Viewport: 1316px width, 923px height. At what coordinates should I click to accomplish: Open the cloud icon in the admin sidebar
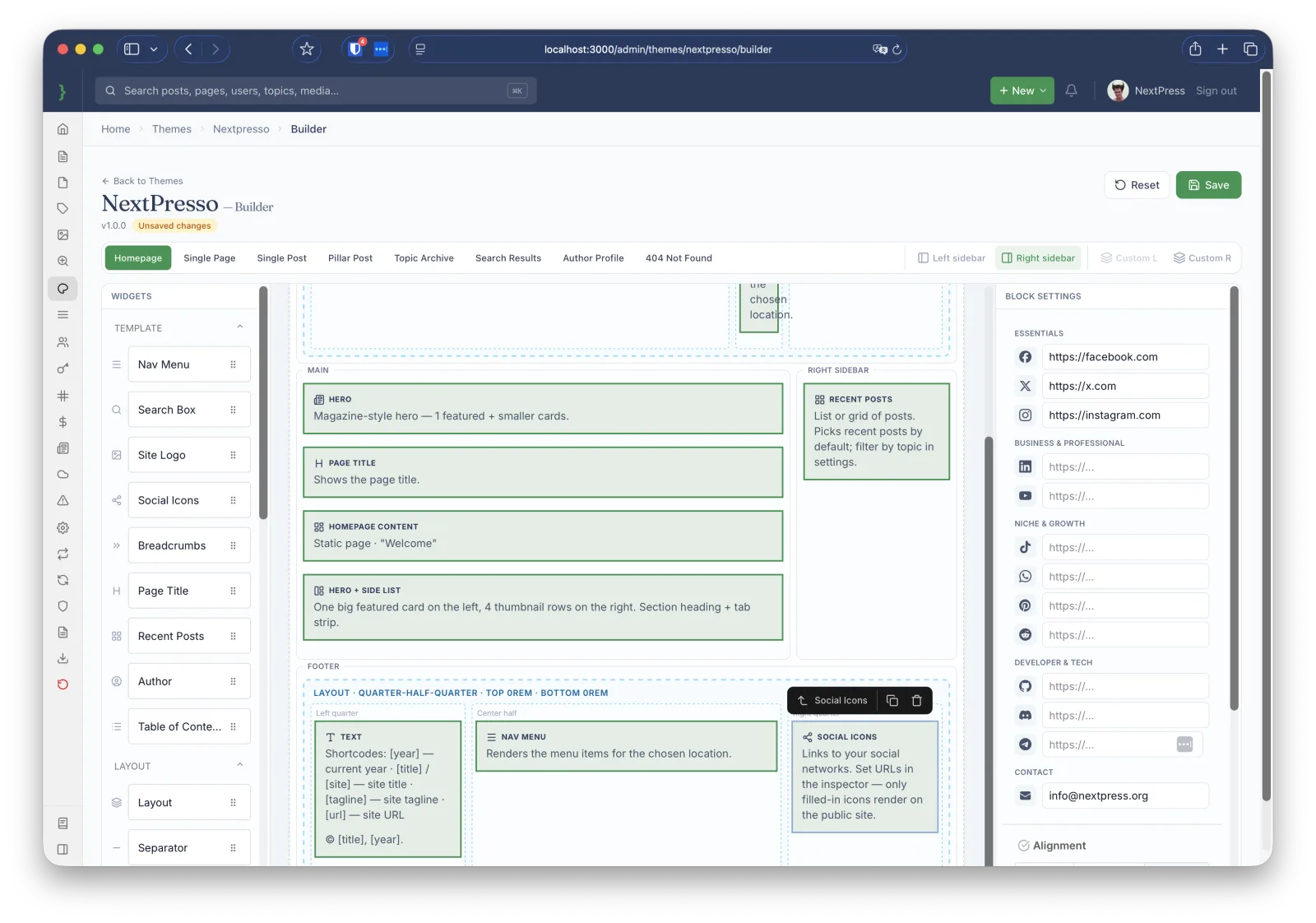[63, 475]
